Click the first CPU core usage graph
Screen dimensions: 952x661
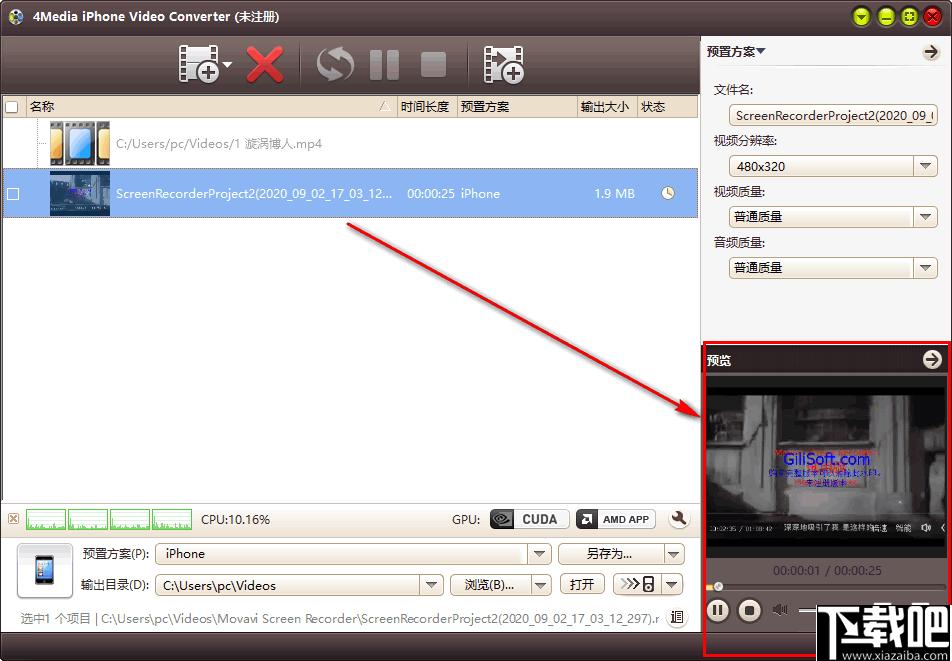pyautogui.click(x=46, y=520)
